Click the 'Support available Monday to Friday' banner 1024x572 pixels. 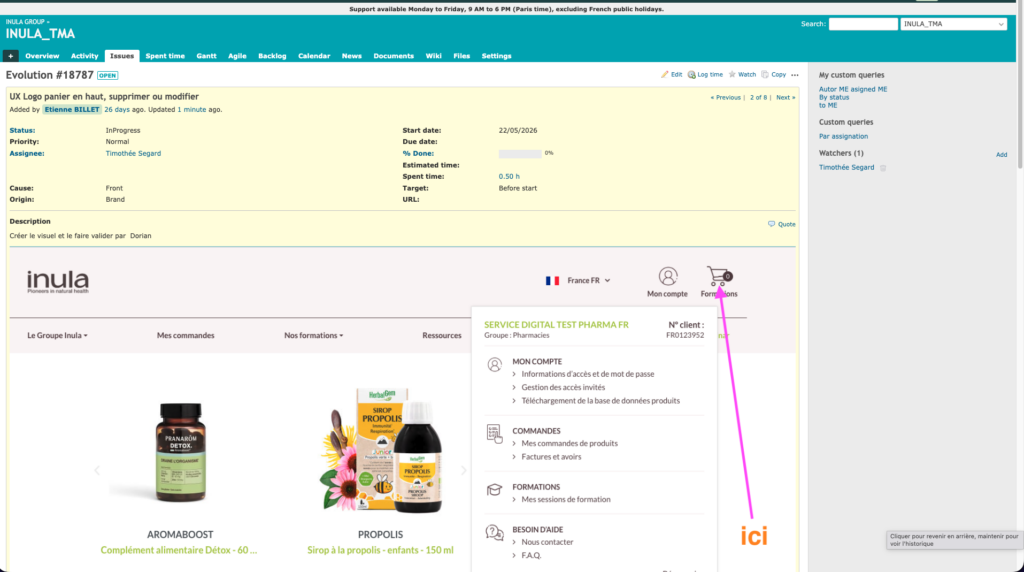[x=506, y=9]
